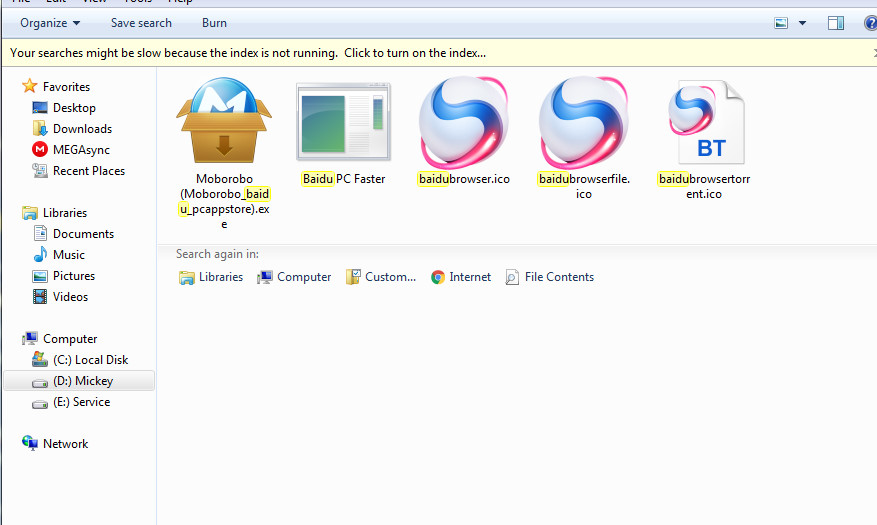Search again in Libraries
The height and width of the screenshot is (525, 877).
211,277
